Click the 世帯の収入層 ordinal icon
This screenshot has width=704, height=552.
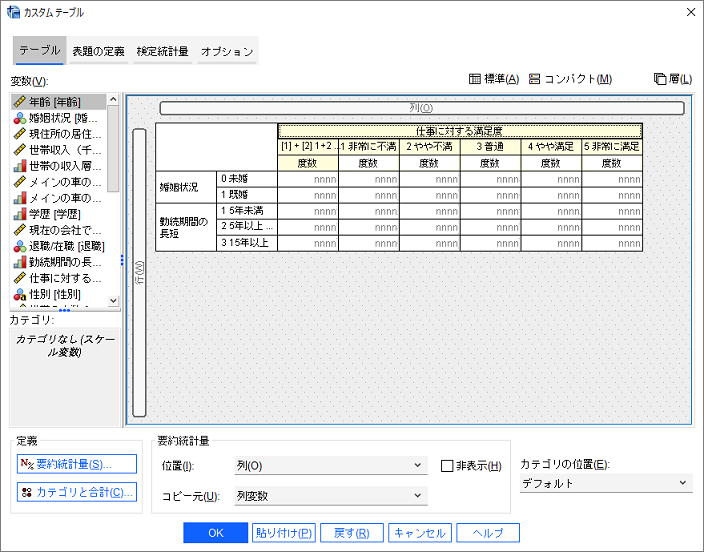20,166
